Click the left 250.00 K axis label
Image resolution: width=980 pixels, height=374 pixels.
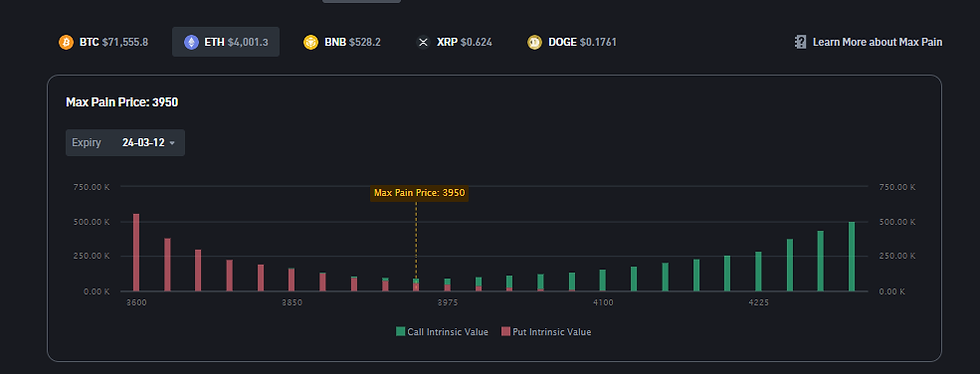[x=91, y=256]
